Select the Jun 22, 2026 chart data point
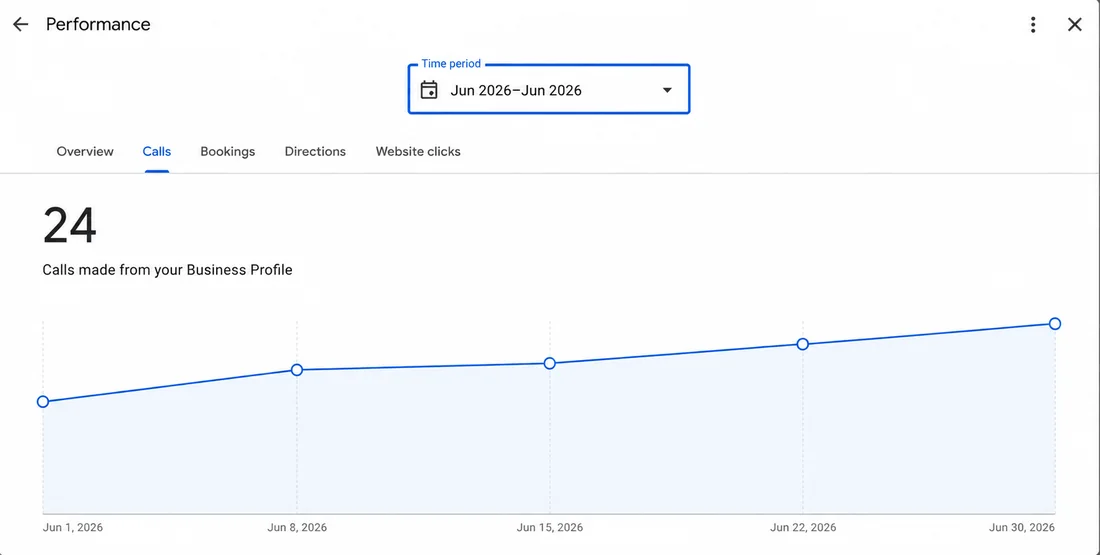 [x=803, y=344]
